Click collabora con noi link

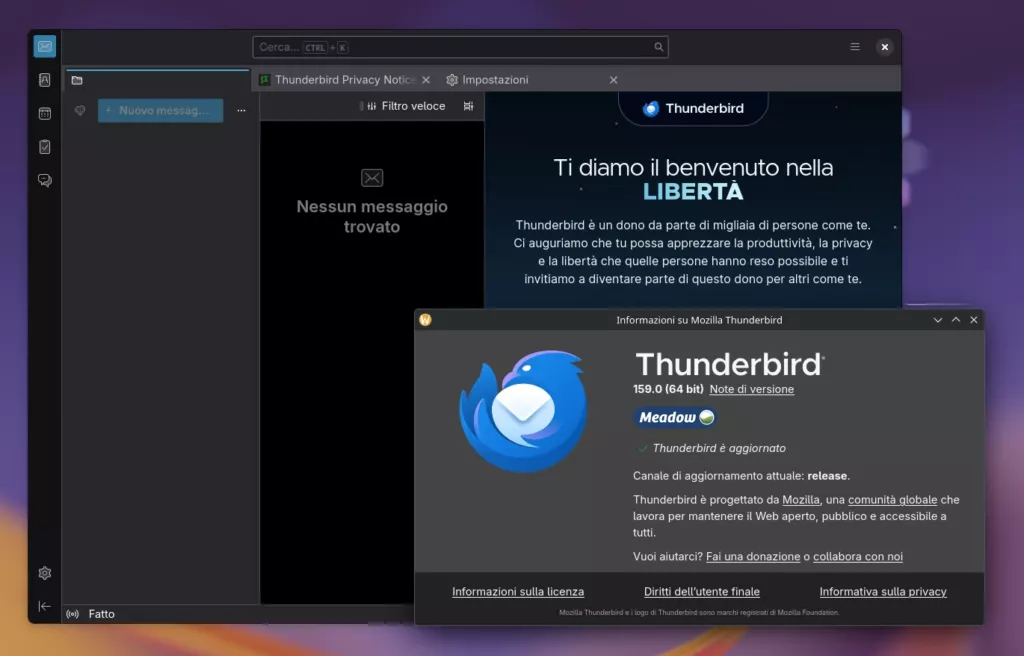pyautogui.click(x=857, y=557)
